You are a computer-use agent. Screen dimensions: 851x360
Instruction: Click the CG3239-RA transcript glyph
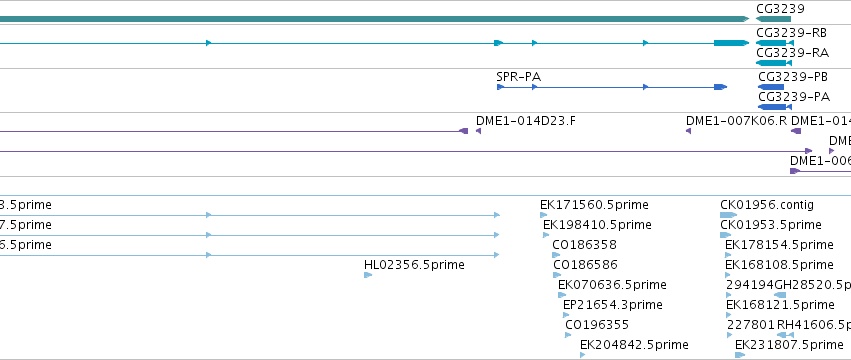774,63
